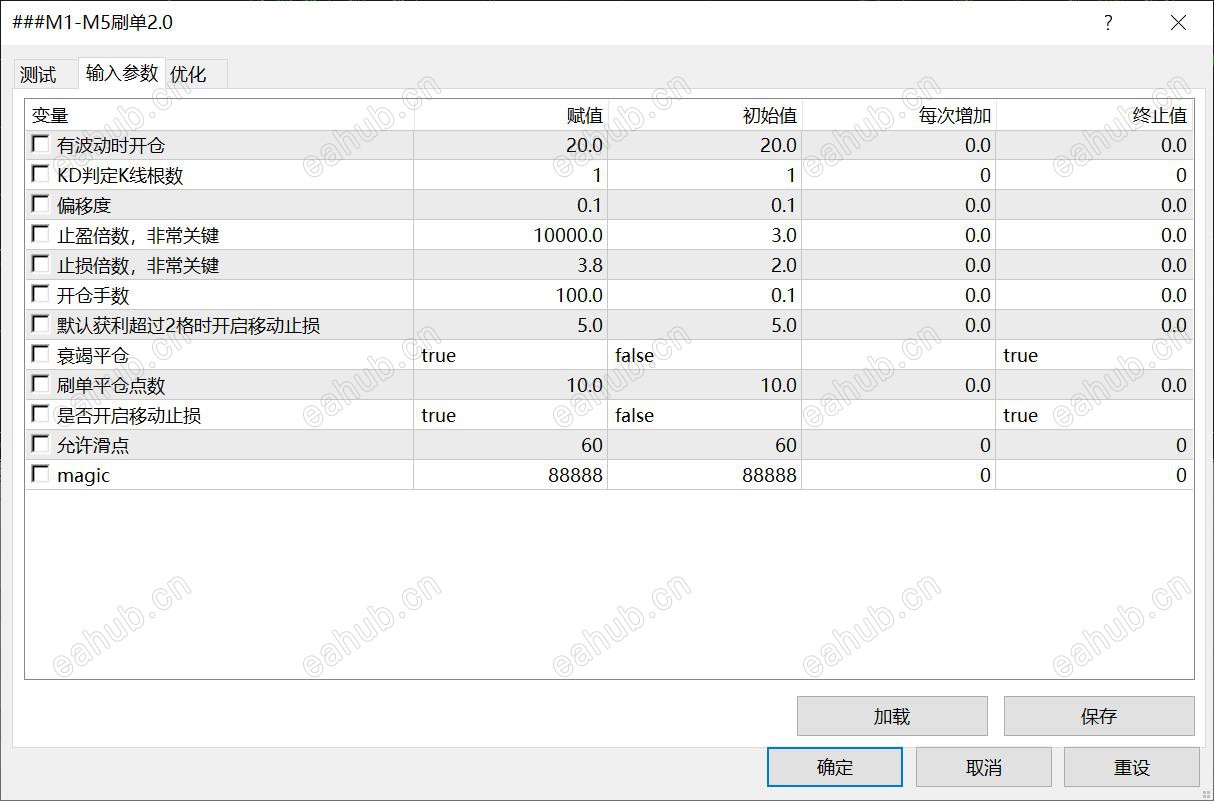Toggle the 允许滑点 checkbox
The width and height of the screenshot is (1214, 801).
click(x=40, y=444)
